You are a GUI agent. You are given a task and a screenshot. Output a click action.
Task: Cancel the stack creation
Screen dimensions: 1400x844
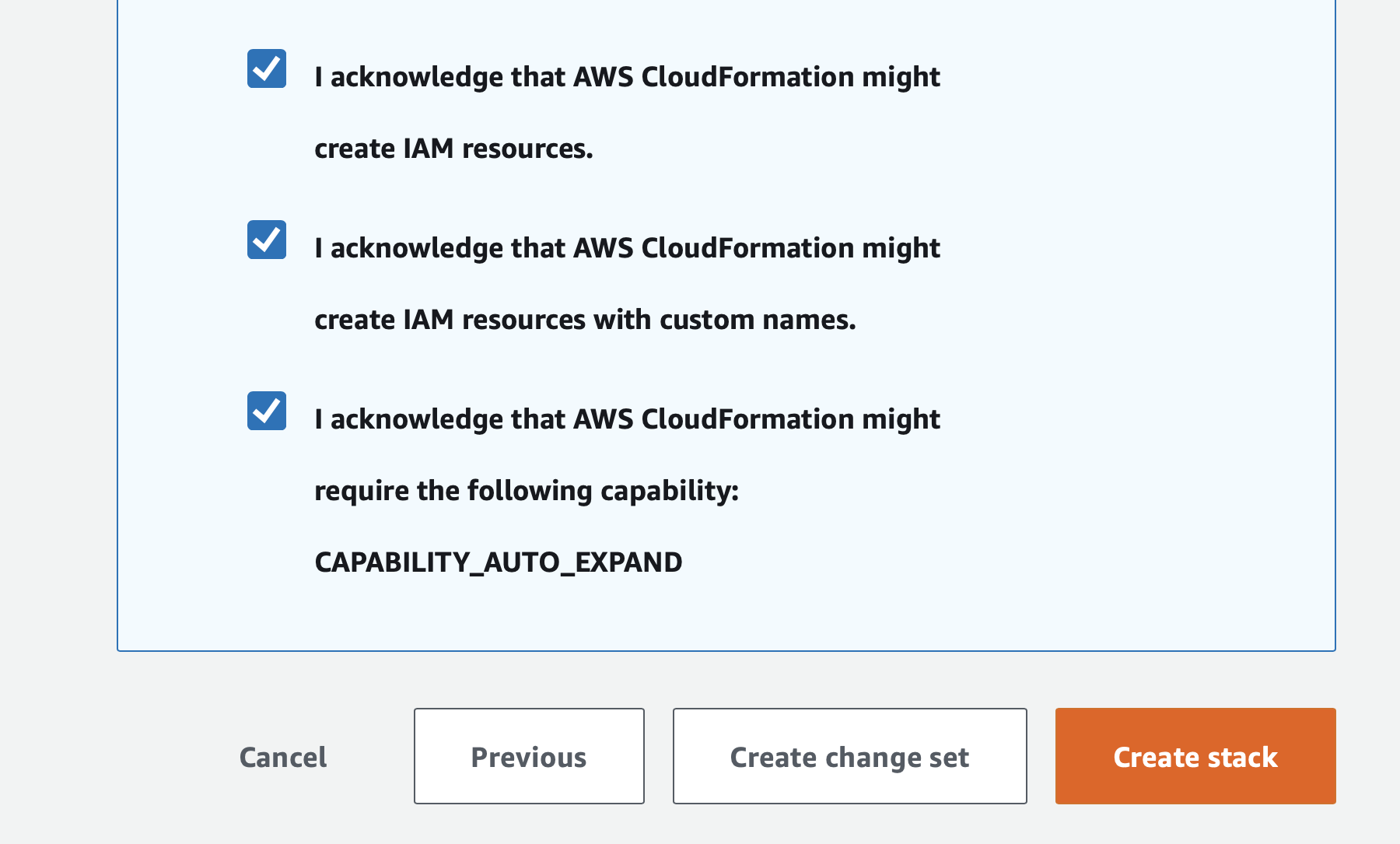283,757
